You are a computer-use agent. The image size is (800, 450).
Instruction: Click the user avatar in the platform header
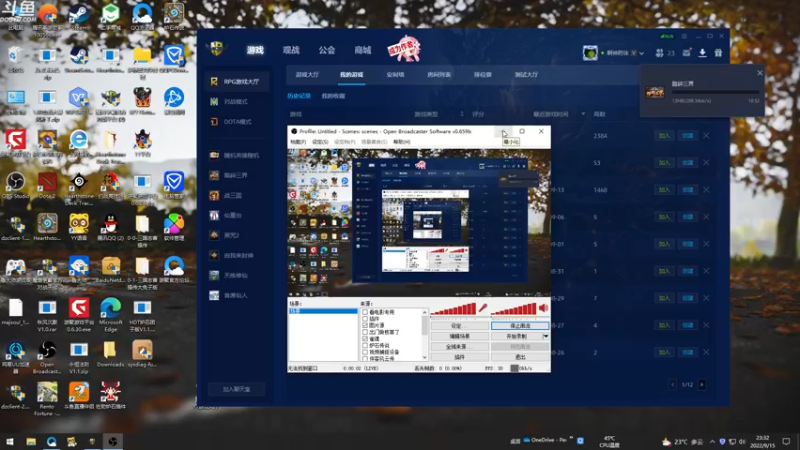click(x=590, y=53)
